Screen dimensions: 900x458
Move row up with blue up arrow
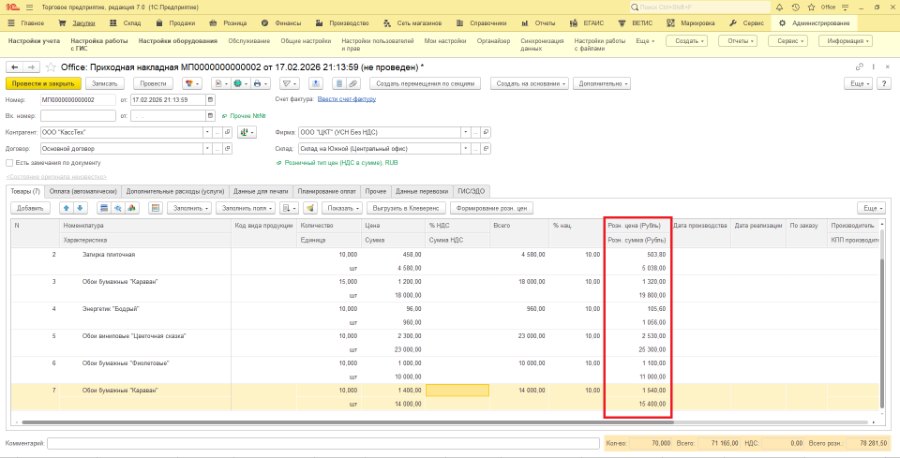click(67, 208)
